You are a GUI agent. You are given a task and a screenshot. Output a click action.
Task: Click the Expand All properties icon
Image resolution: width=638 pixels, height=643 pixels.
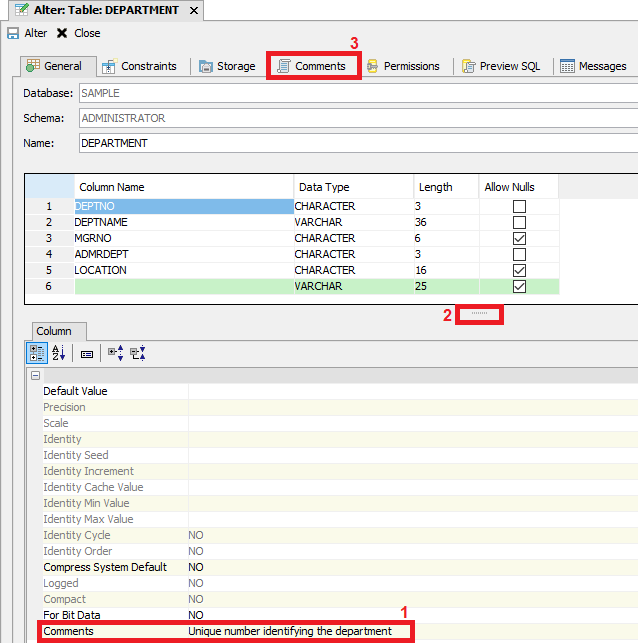coord(115,353)
